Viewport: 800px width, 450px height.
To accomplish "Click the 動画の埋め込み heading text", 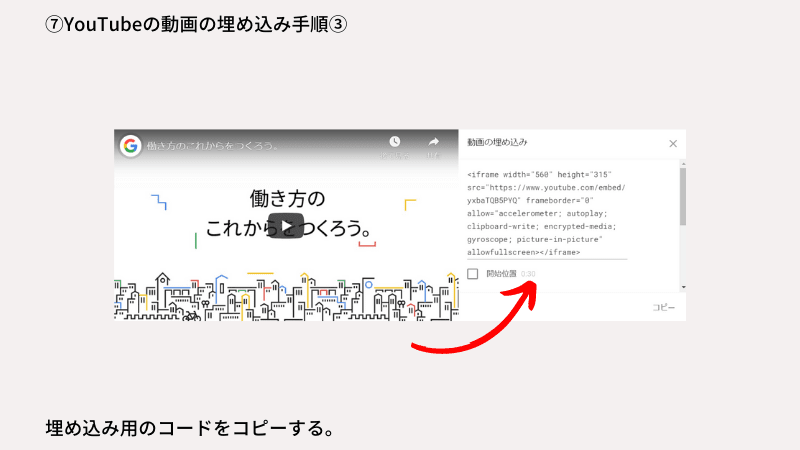I will coord(497,142).
